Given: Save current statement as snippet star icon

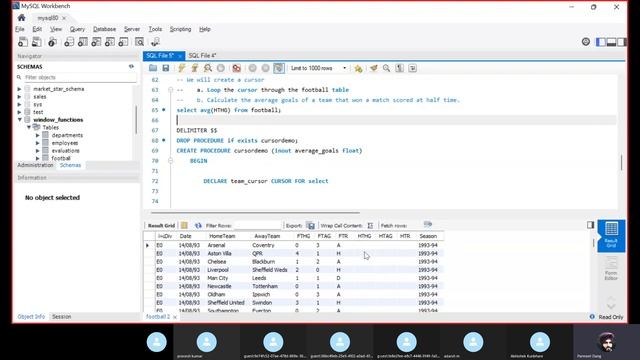Looking at the screenshot, I should click(x=358, y=68).
